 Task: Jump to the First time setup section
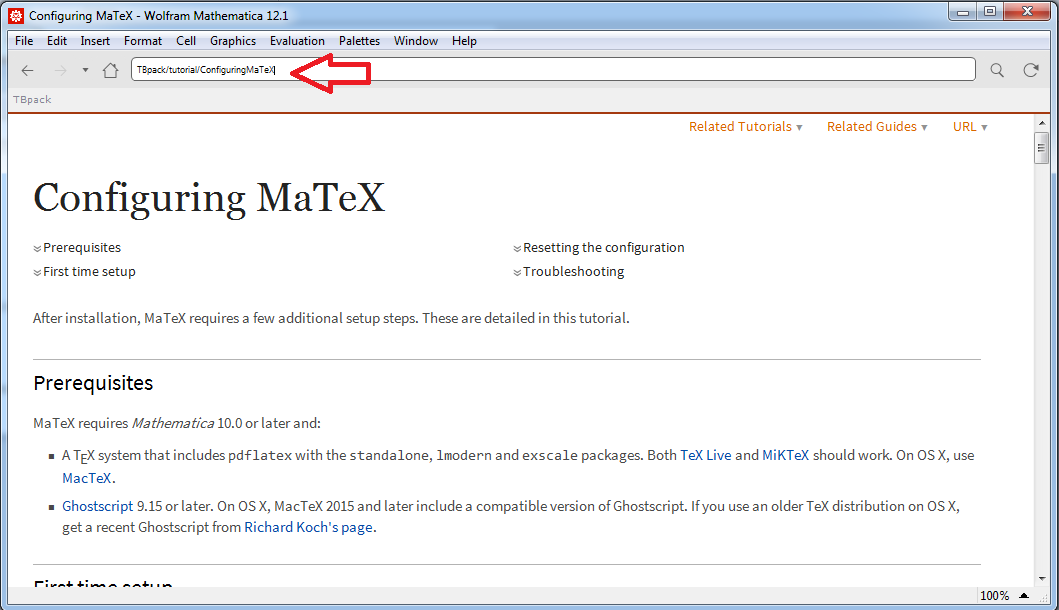pos(84,272)
